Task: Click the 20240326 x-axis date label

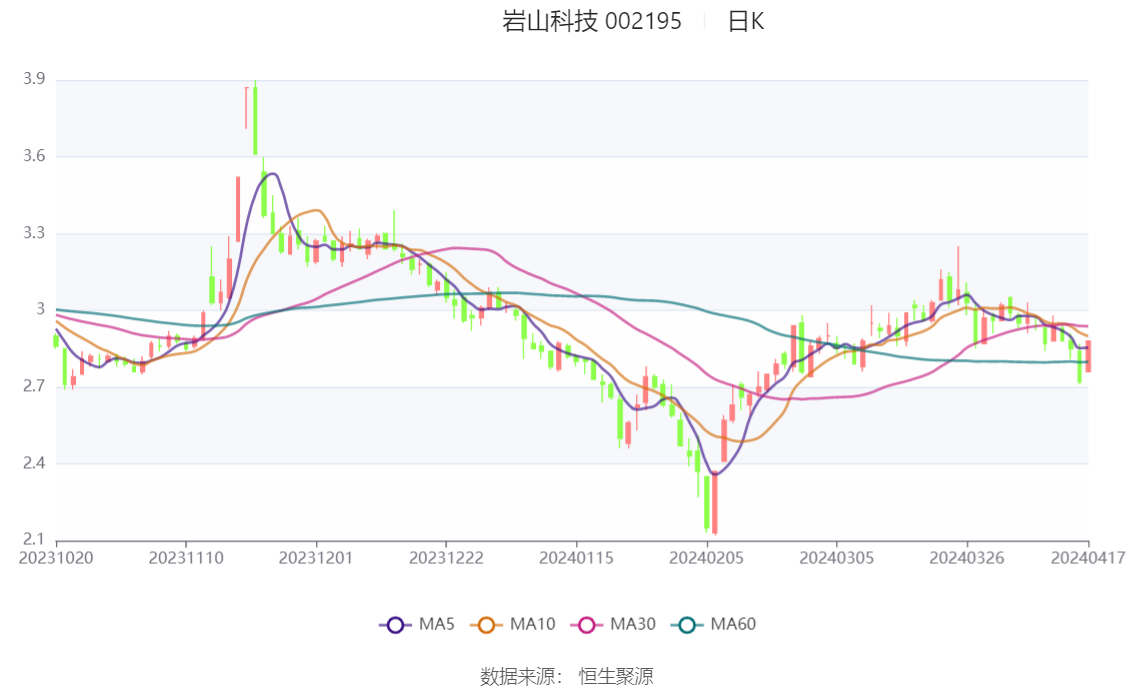Action: pos(967,557)
